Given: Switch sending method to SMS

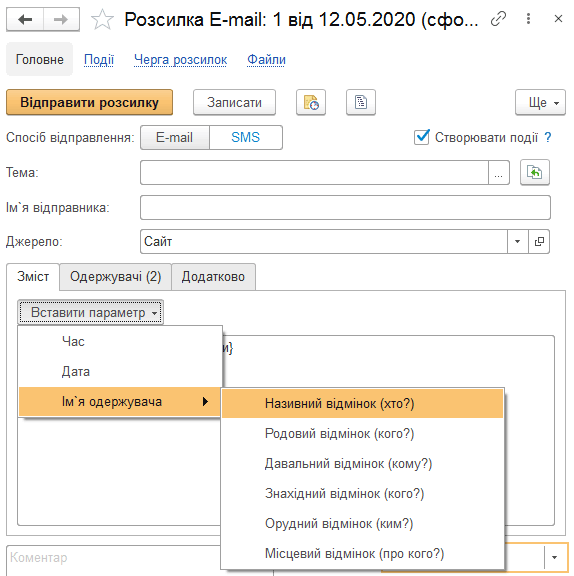Looking at the screenshot, I should tap(246, 137).
